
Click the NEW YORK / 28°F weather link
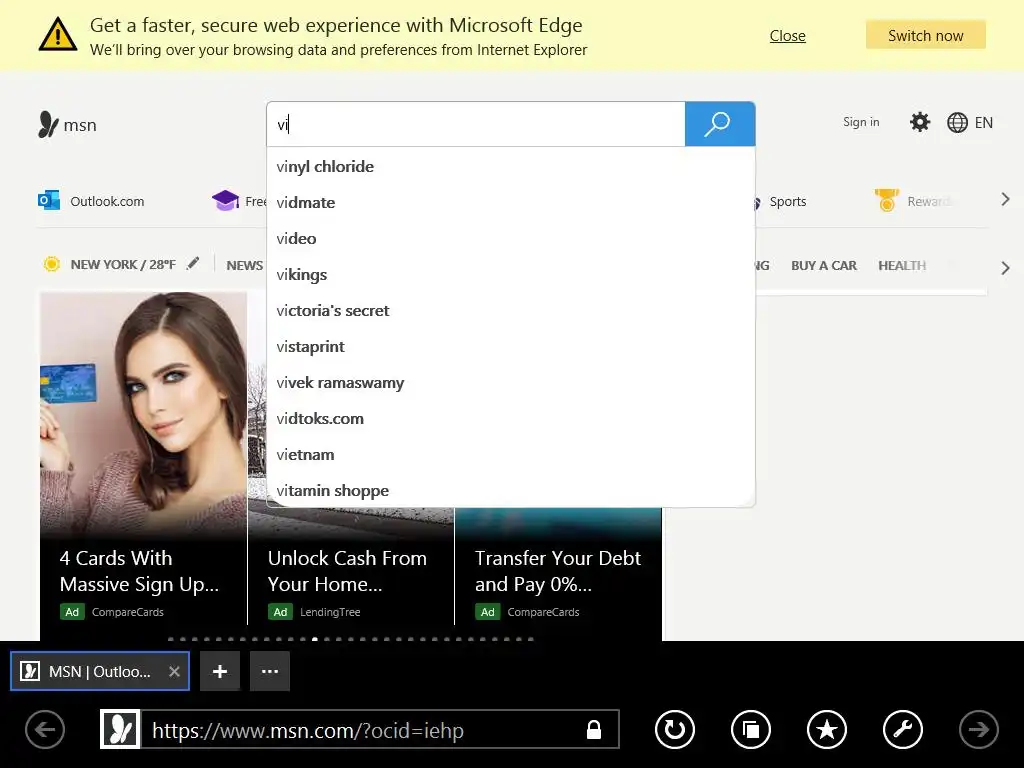pos(123,264)
